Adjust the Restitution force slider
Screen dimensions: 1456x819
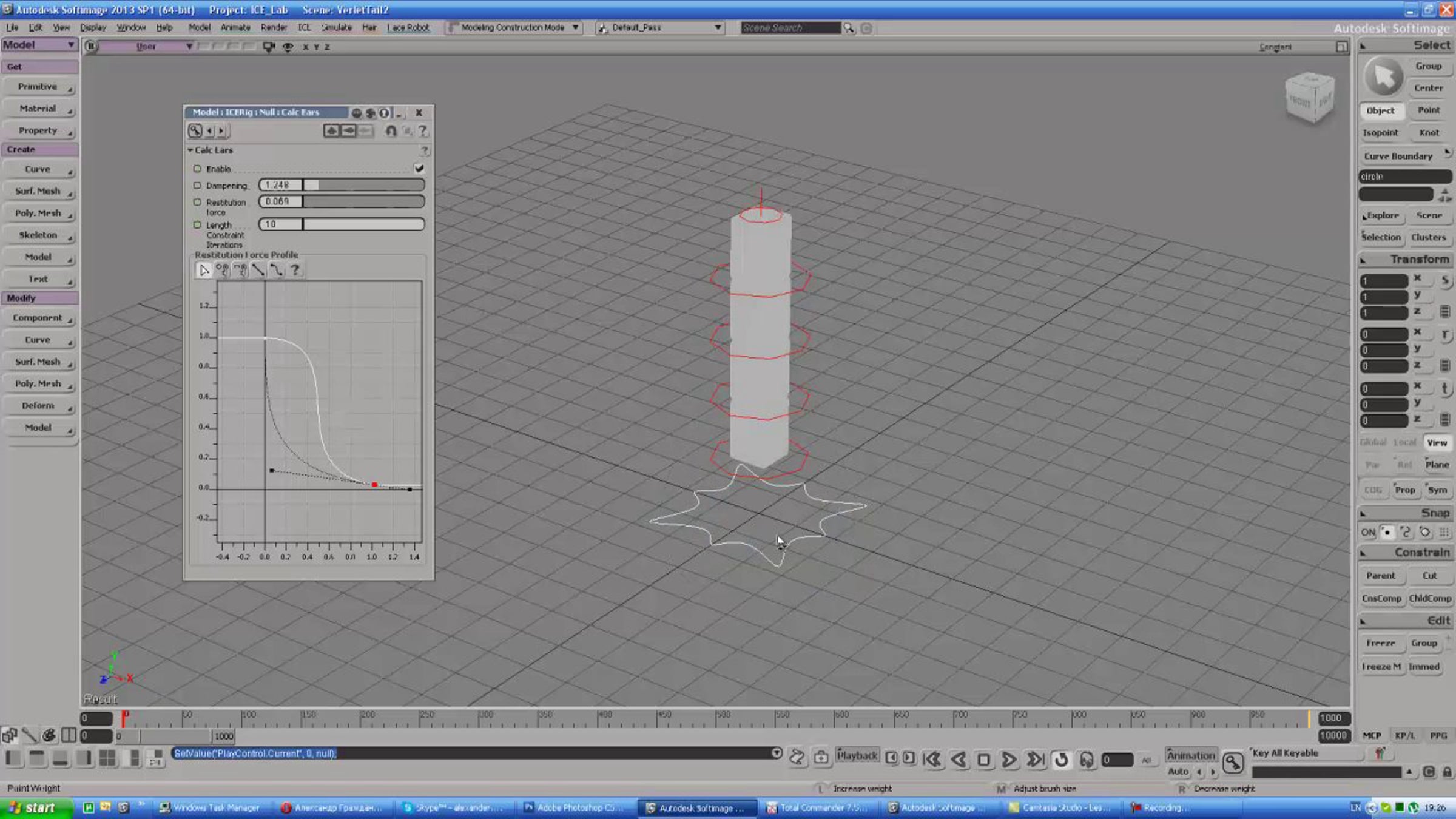click(363, 201)
